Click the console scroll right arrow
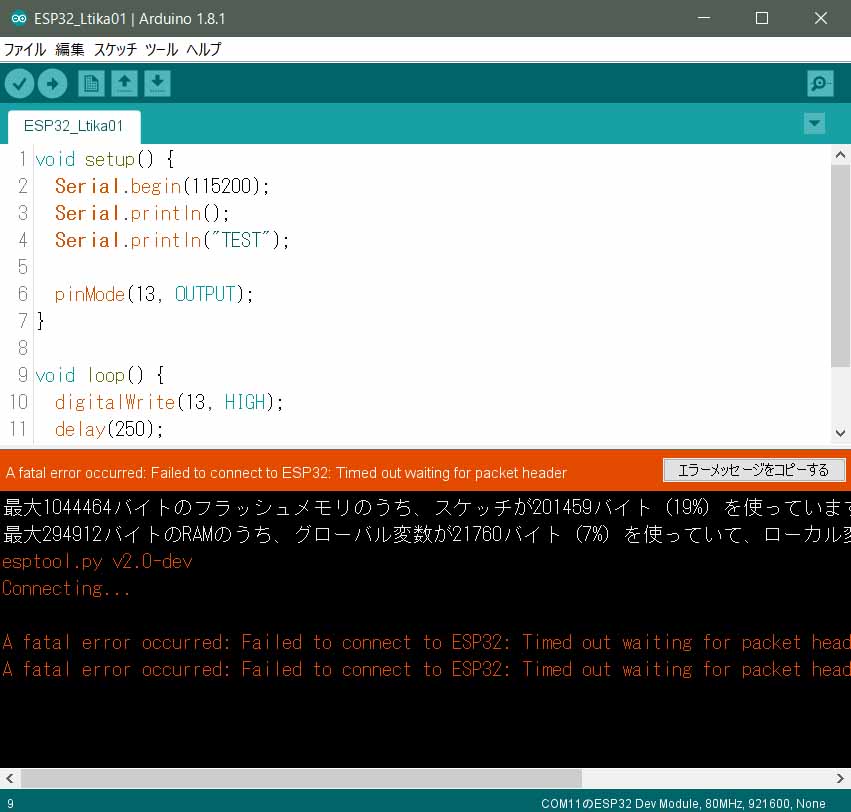Viewport: 851px width, 812px height. [841, 778]
